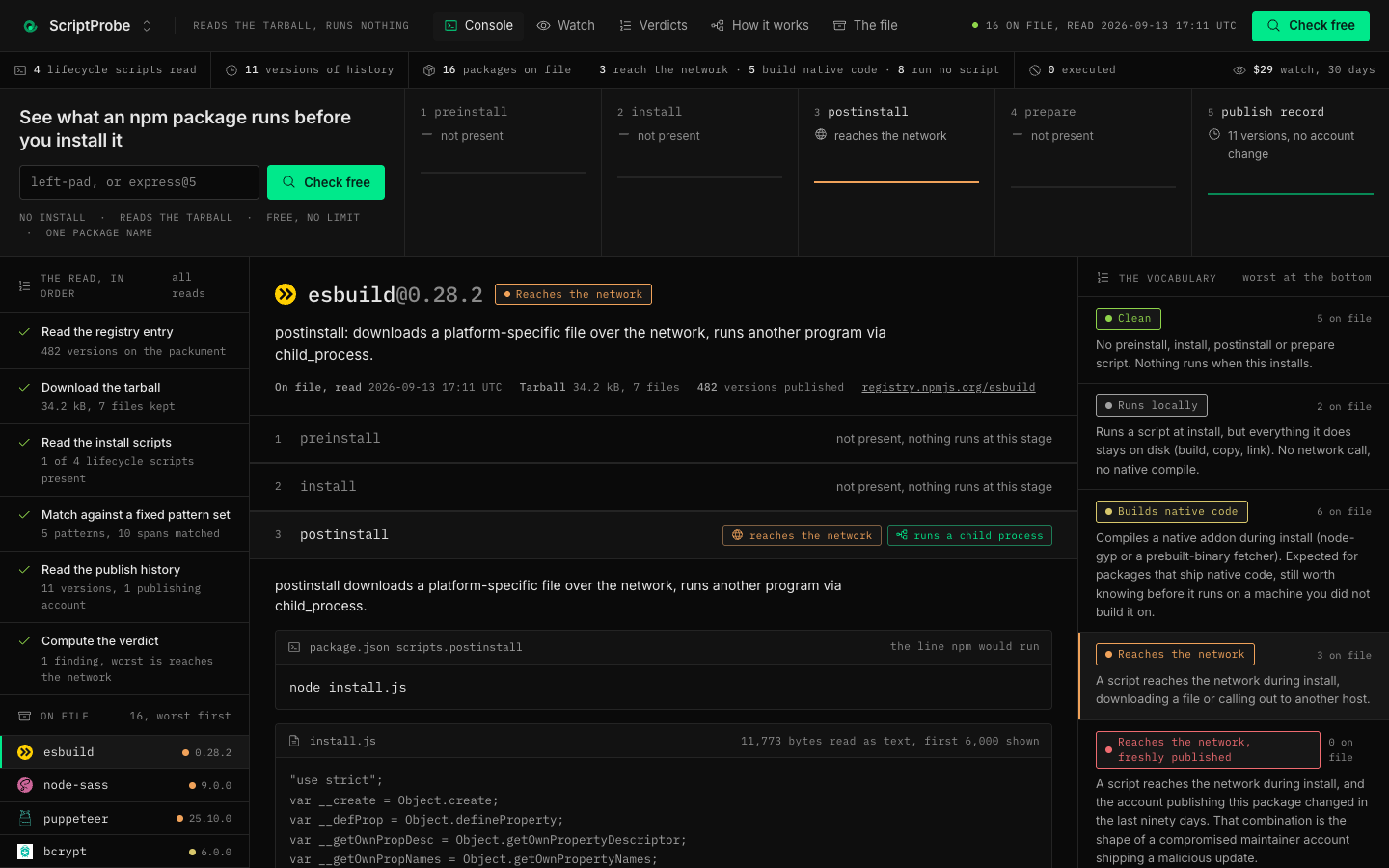Click the all reads link
1389x868 pixels.
[188, 285]
